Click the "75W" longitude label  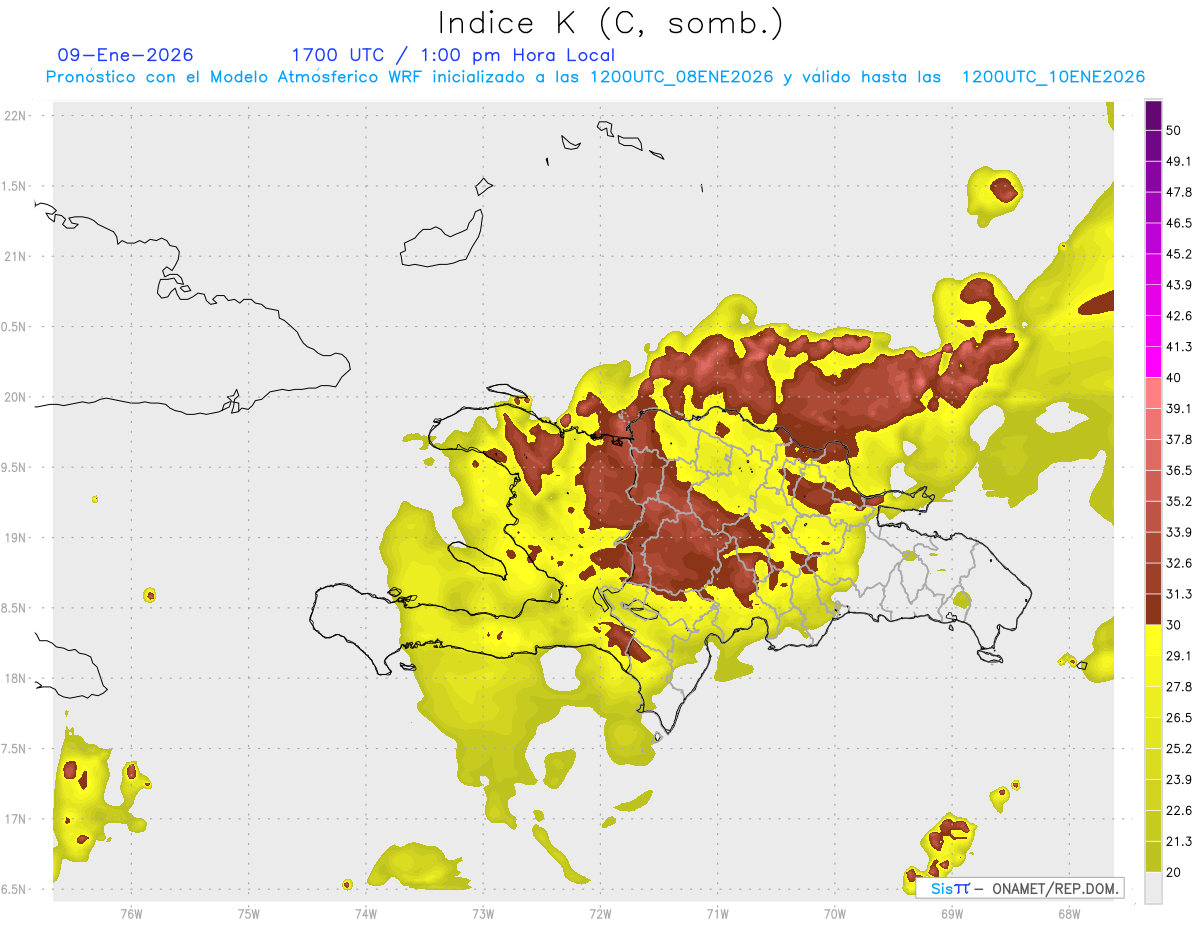pos(248,914)
